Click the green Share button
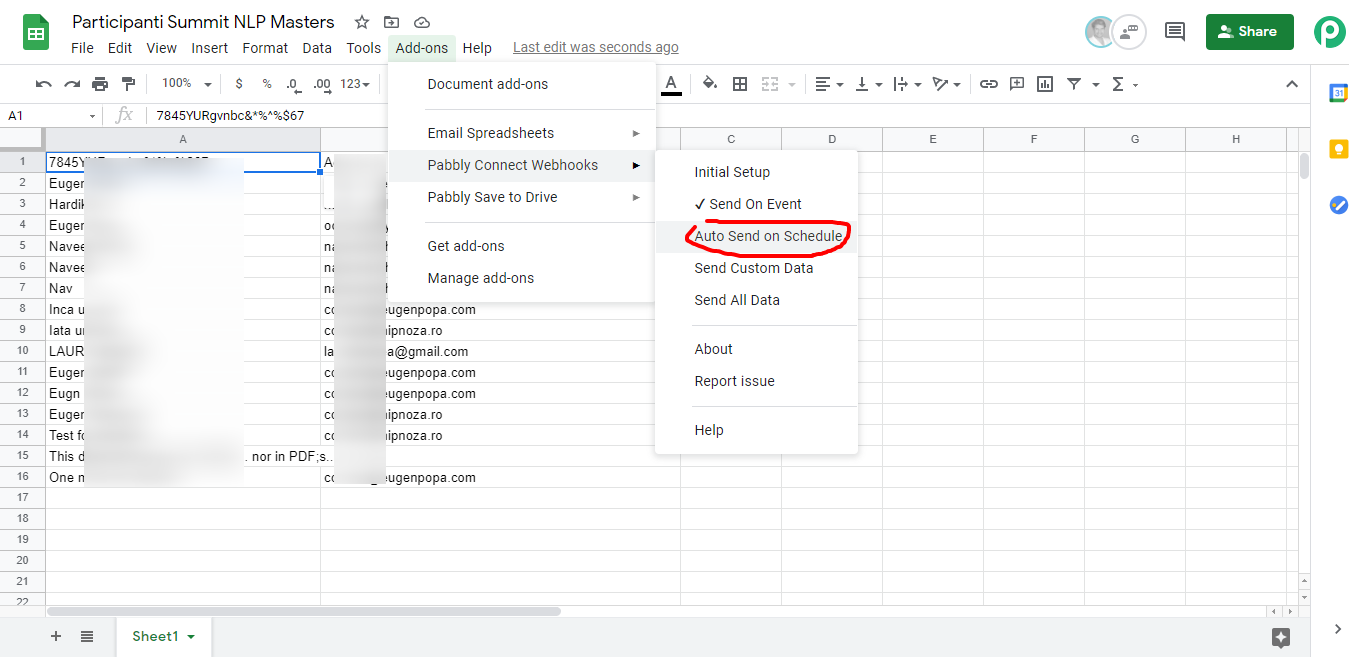1349x657 pixels. pyautogui.click(x=1250, y=31)
